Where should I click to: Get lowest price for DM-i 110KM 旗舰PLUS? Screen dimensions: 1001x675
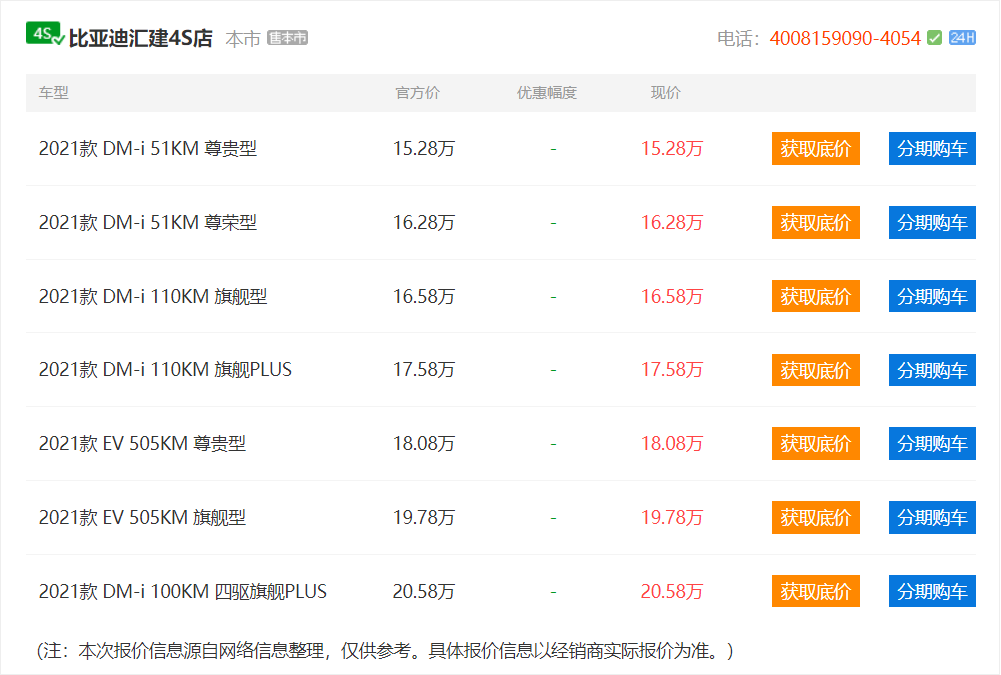pos(815,370)
